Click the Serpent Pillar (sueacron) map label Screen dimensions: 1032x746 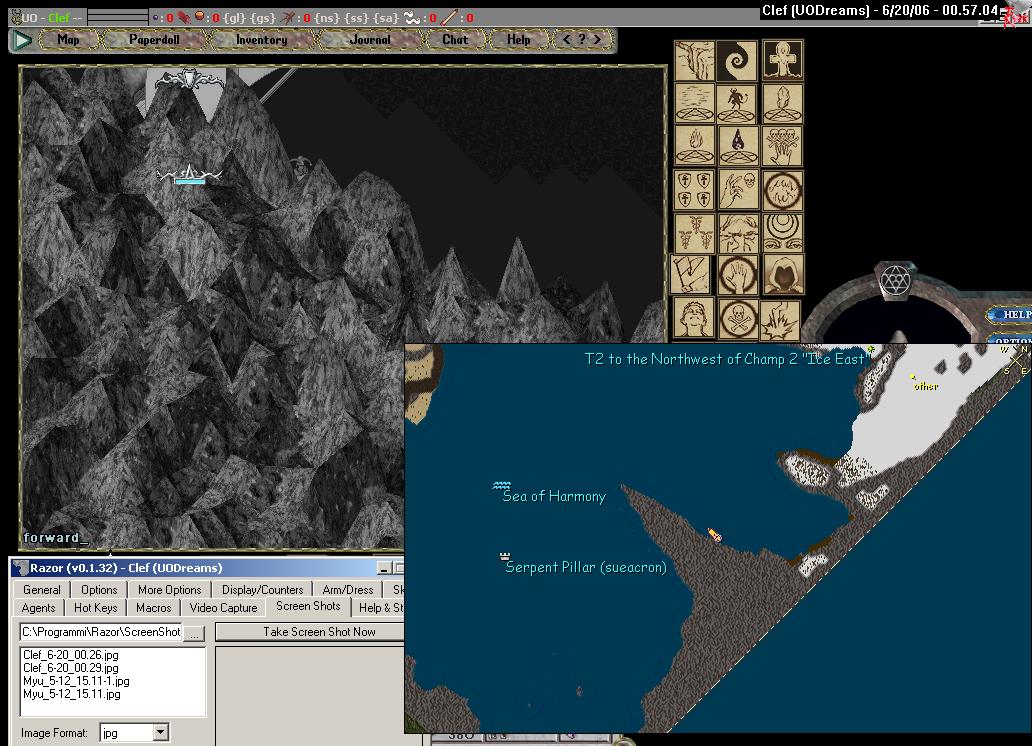pyautogui.click(x=586, y=567)
